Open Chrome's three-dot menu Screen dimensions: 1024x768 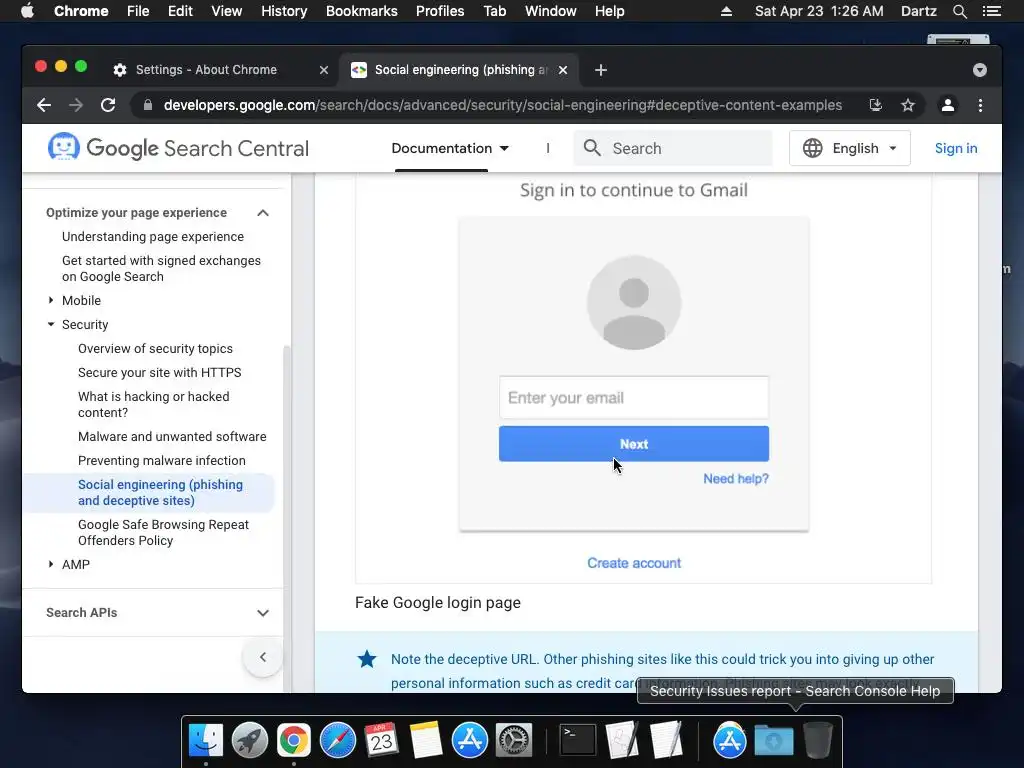pos(980,105)
